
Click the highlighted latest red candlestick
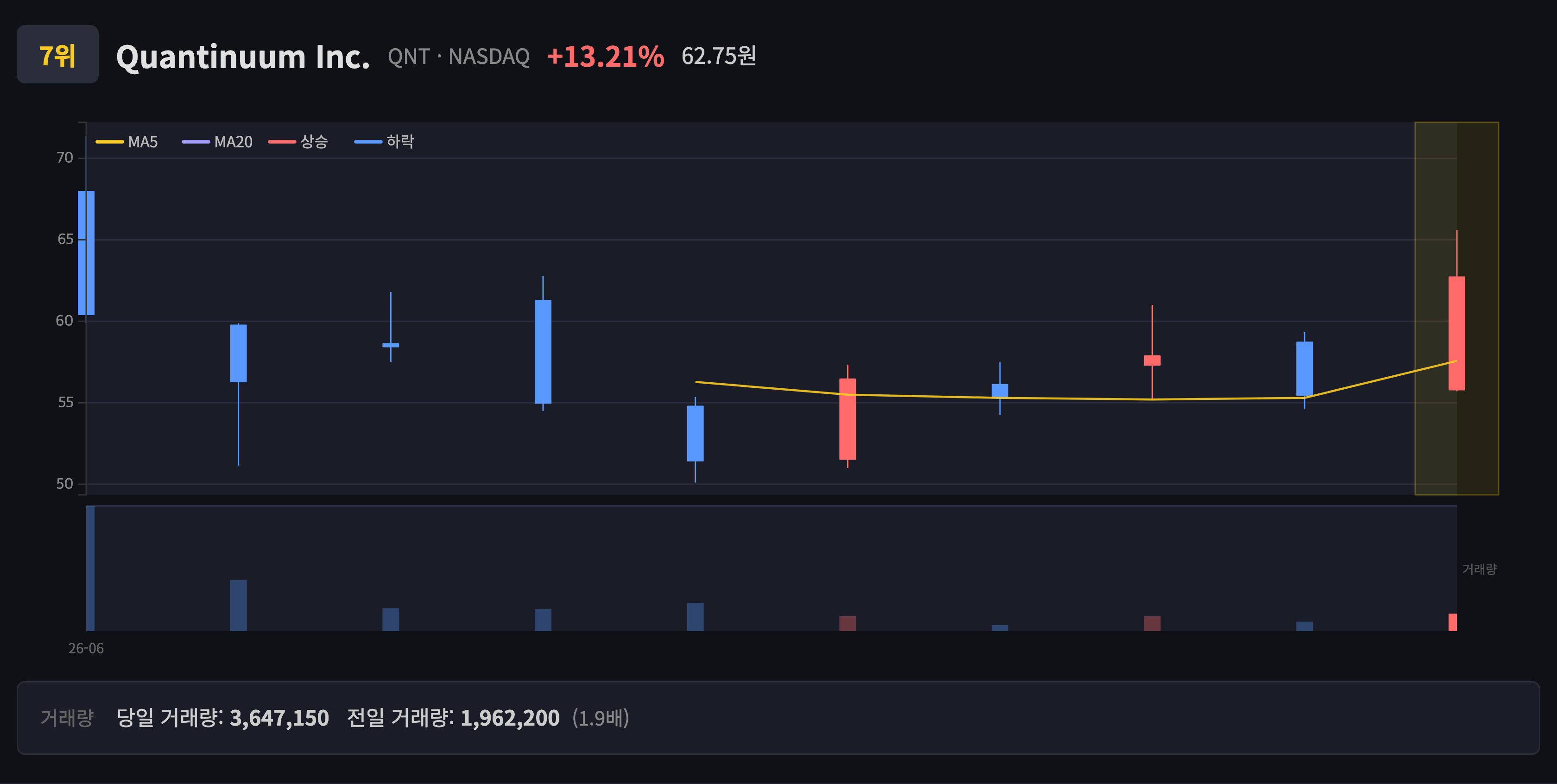click(x=1456, y=333)
